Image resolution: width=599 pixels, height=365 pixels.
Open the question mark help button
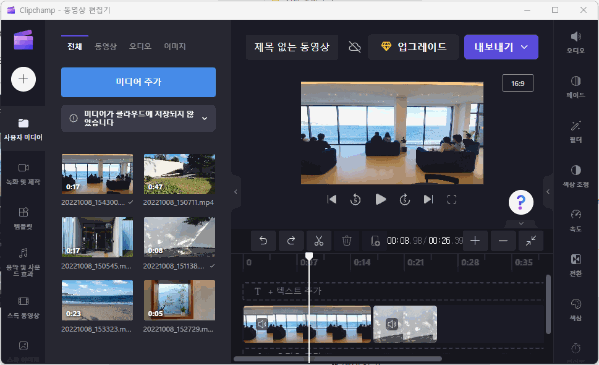coord(521,202)
